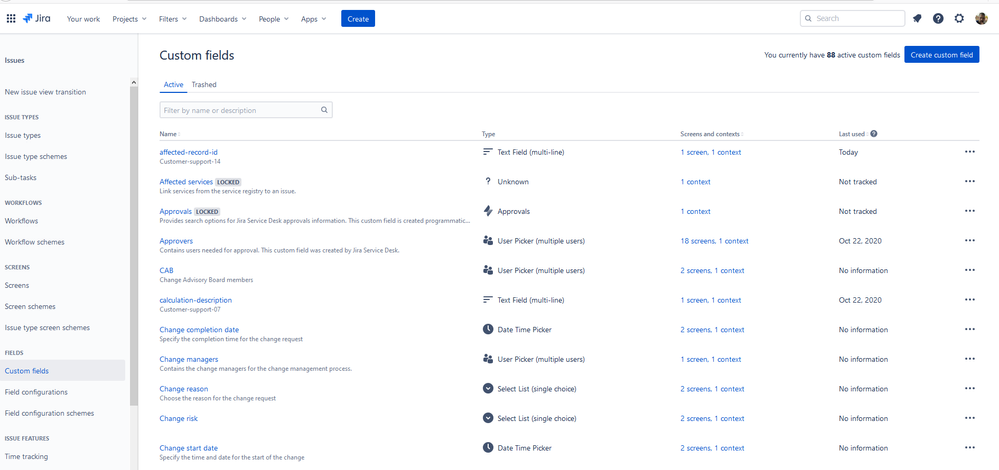Open the more actions menu for Approvers
The height and width of the screenshot is (470, 999).
[x=970, y=241]
